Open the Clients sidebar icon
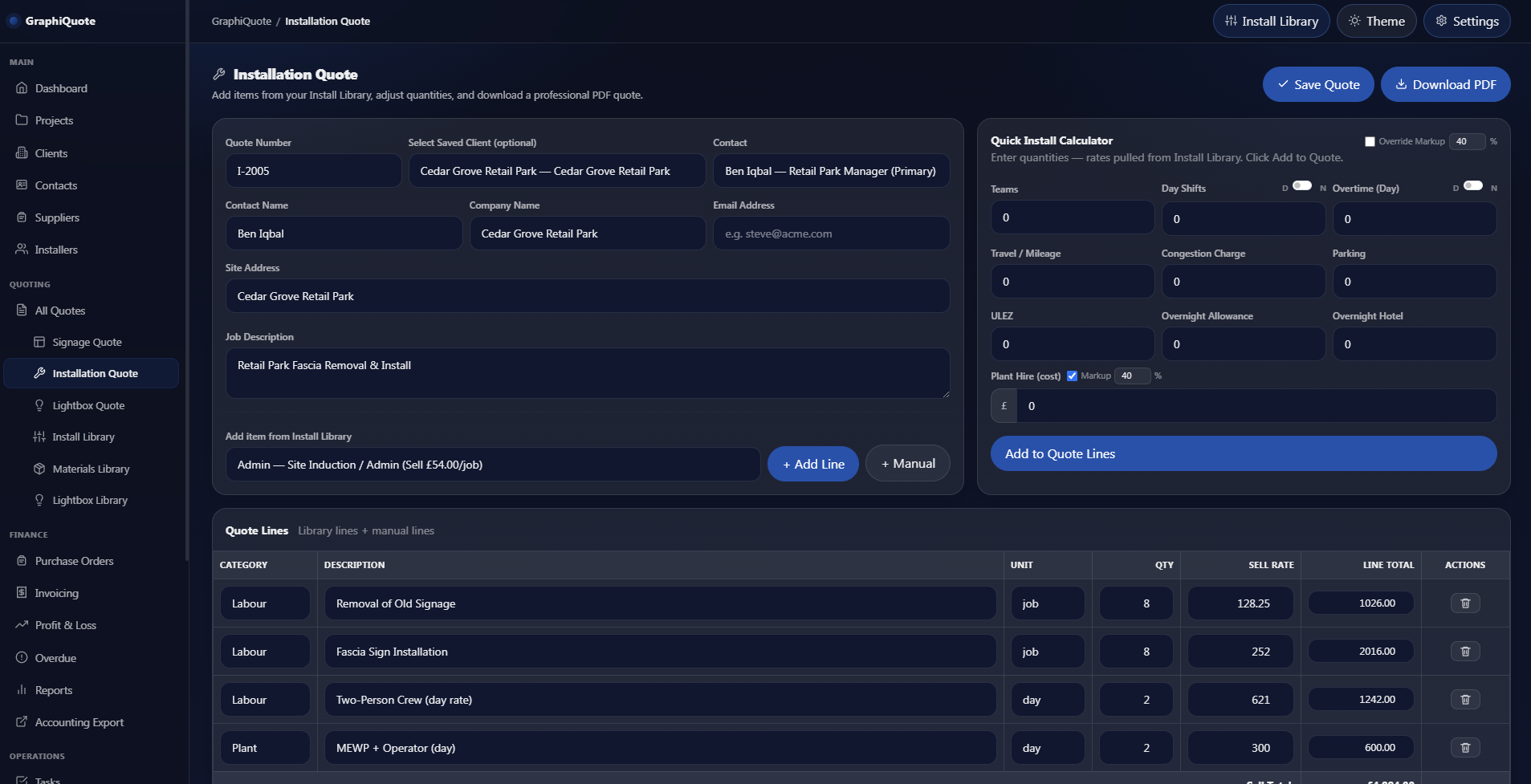 click(22, 153)
